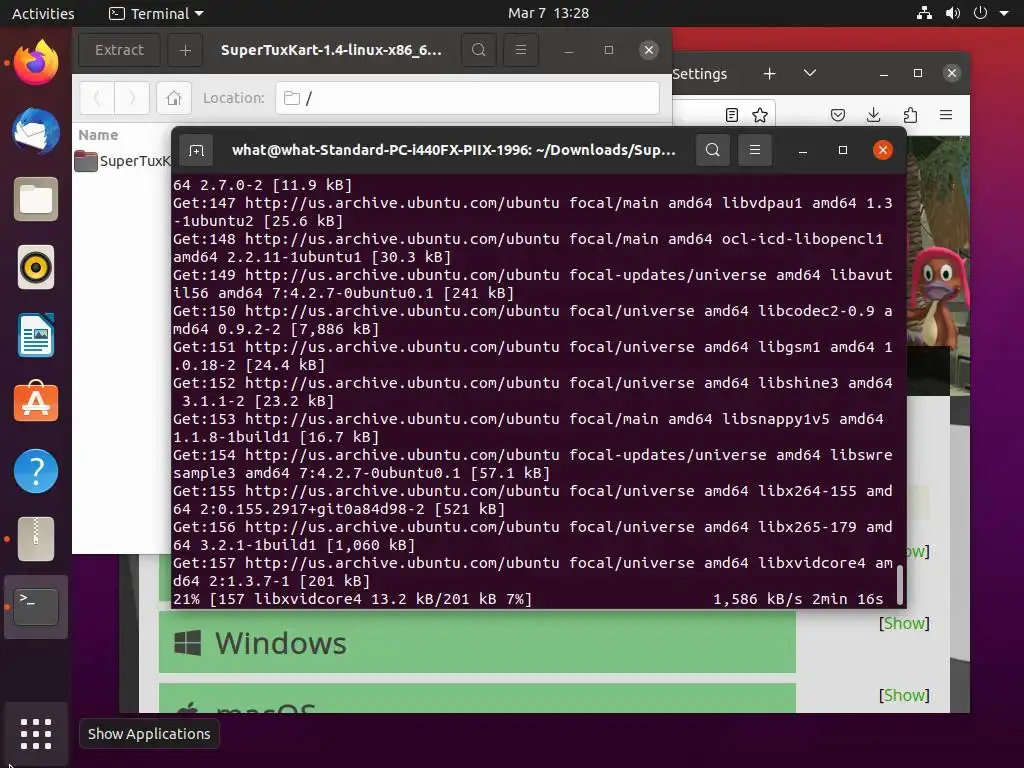Open Firefox from the dock
This screenshot has height=768, width=1024.
(36, 63)
